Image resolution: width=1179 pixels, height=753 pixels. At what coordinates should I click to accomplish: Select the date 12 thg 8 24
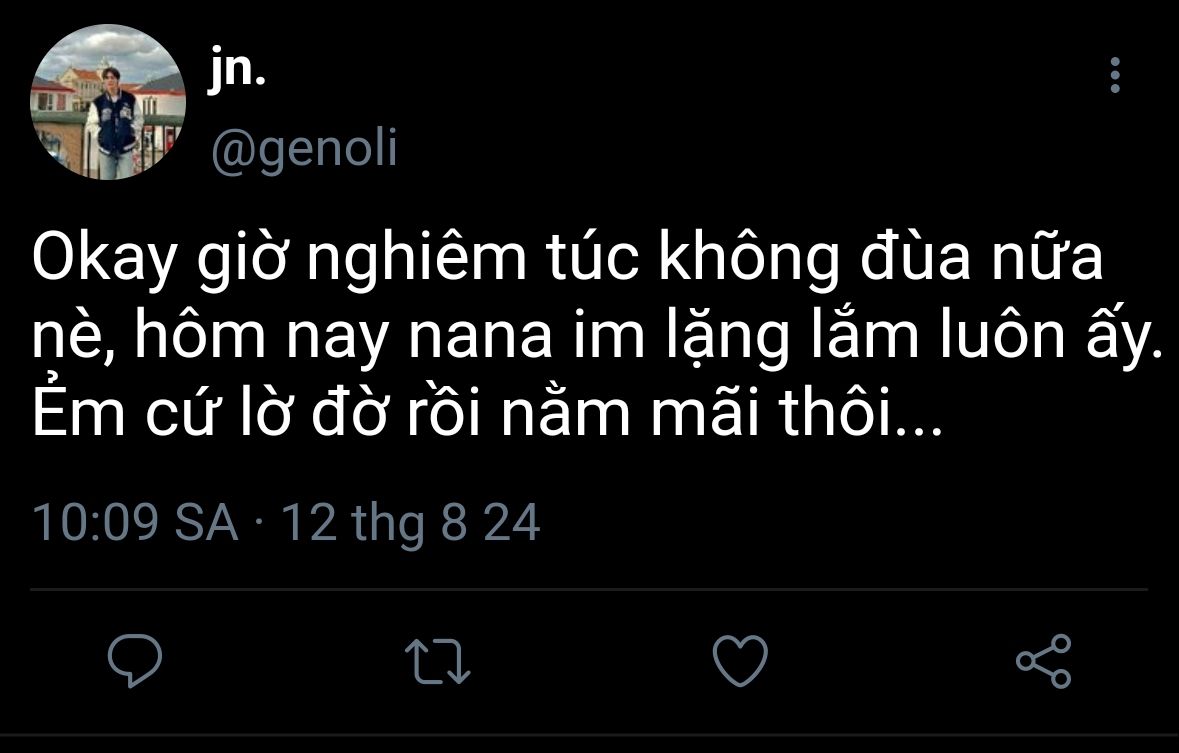click(x=411, y=522)
